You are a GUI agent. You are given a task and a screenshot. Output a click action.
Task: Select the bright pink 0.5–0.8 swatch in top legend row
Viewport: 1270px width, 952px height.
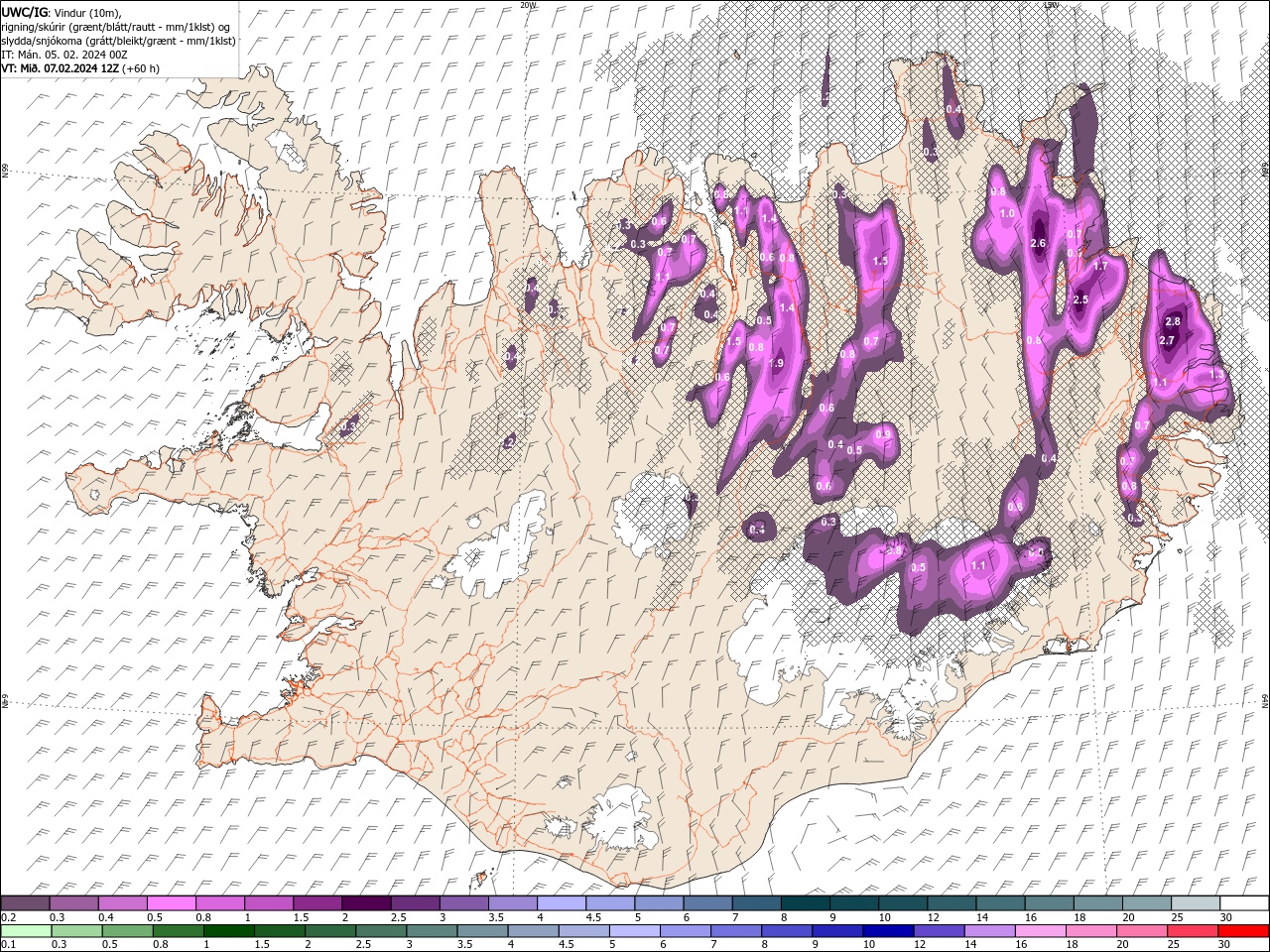click(173, 903)
